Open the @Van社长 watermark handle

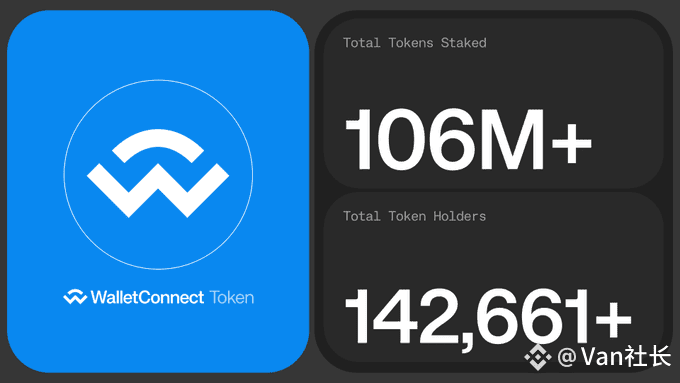(x=614, y=357)
